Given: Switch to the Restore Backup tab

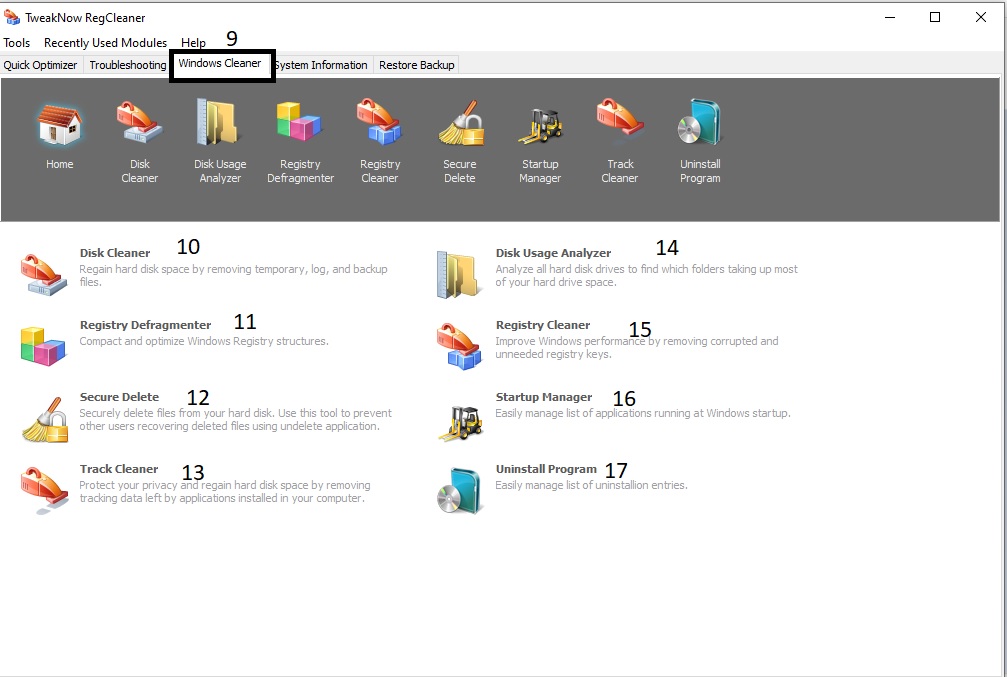Looking at the screenshot, I should pyautogui.click(x=417, y=65).
